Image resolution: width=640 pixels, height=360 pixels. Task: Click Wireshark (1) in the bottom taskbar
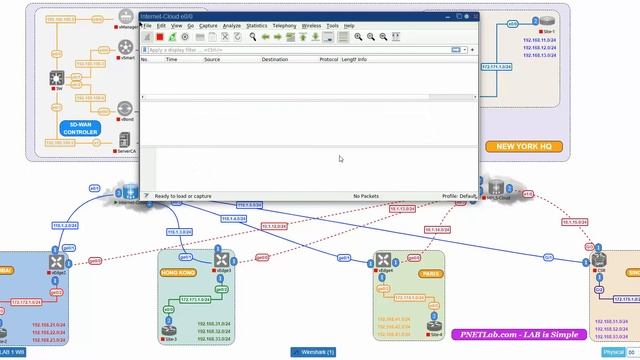[313, 352]
